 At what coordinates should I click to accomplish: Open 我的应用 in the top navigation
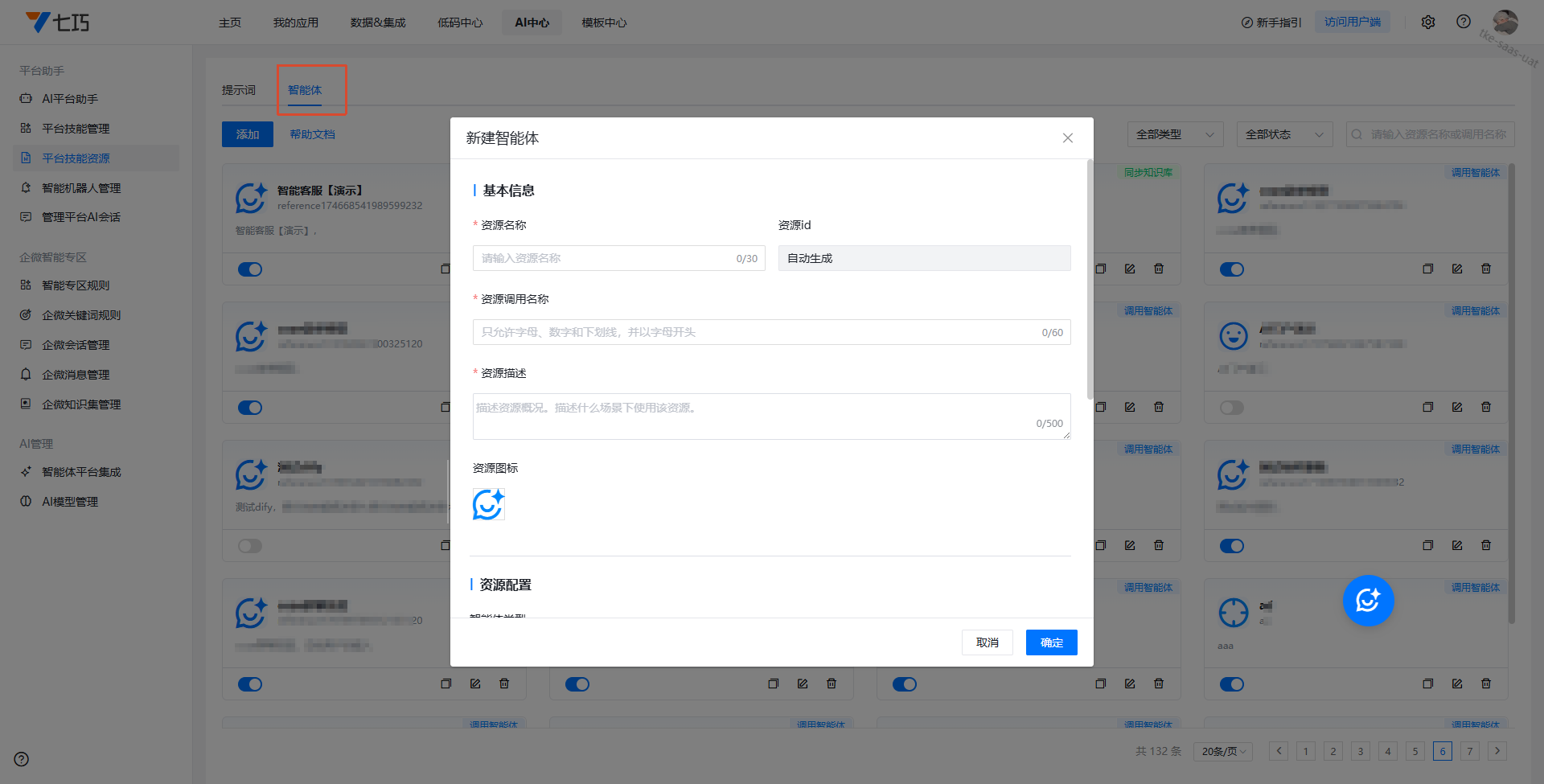pyautogui.click(x=295, y=23)
